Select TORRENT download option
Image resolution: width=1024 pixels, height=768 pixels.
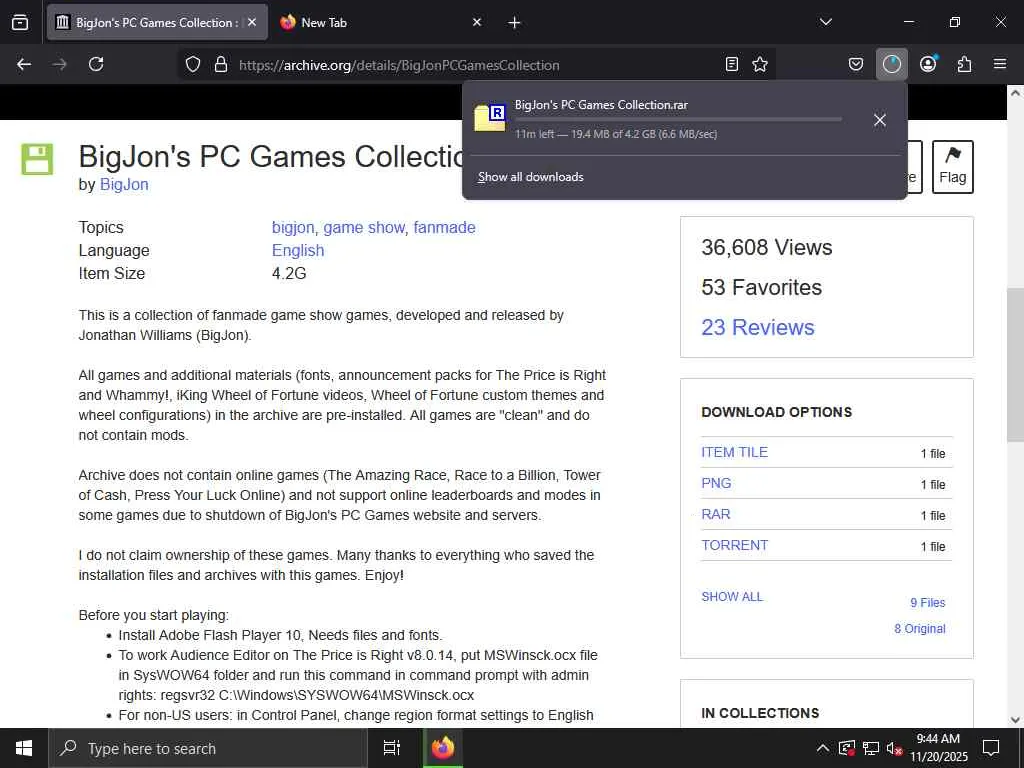pyautogui.click(x=735, y=545)
